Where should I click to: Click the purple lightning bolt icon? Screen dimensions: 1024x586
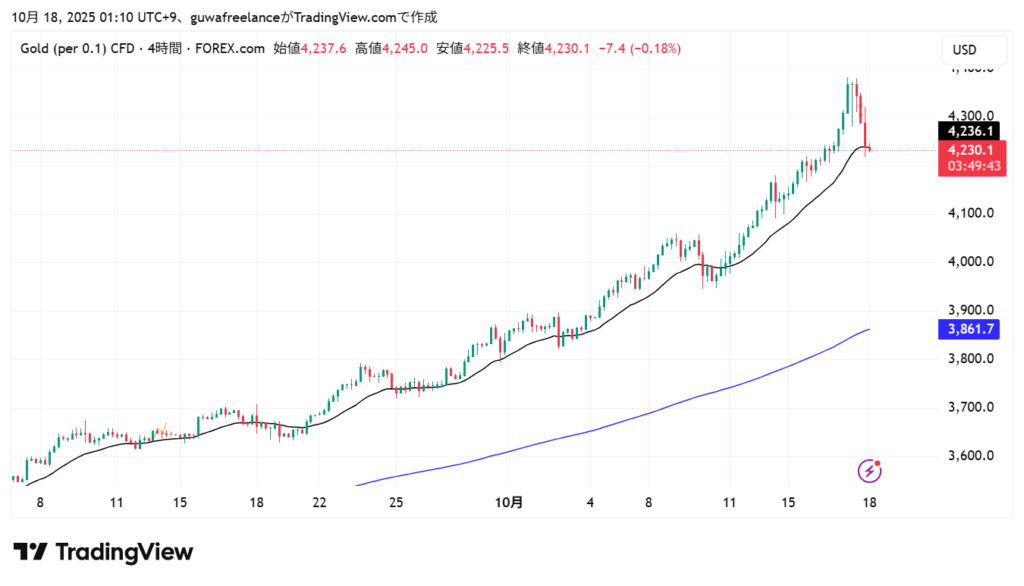tap(870, 470)
